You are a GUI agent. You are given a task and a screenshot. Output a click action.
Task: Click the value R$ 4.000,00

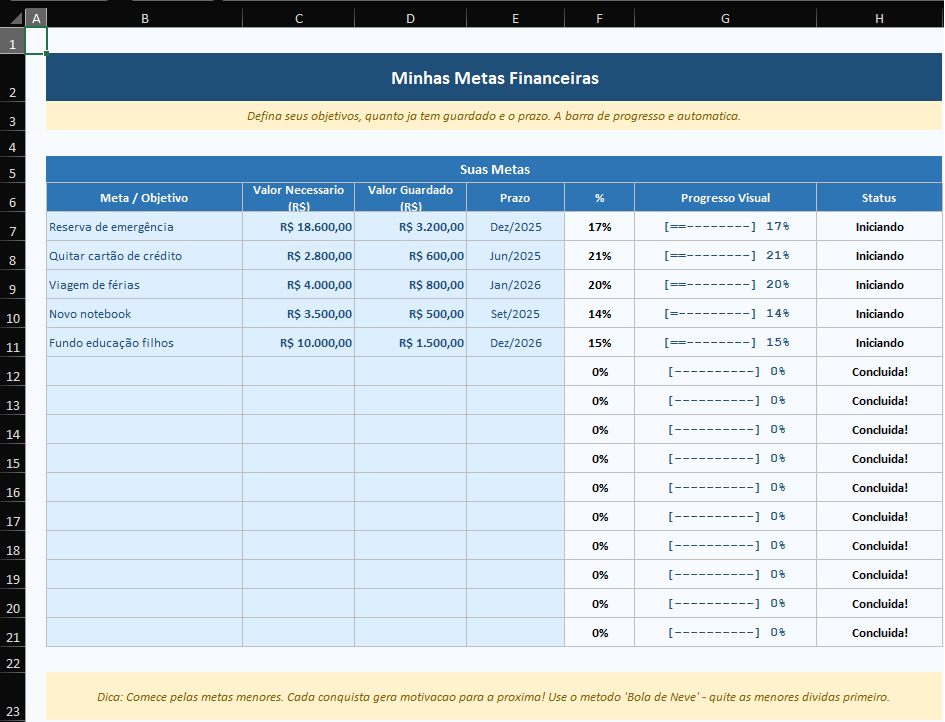(x=298, y=284)
